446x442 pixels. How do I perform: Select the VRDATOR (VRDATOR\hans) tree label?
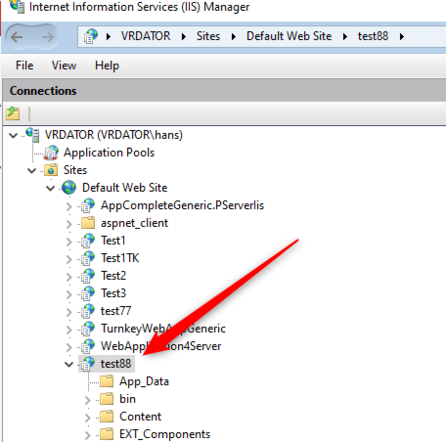[x=114, y=135]
